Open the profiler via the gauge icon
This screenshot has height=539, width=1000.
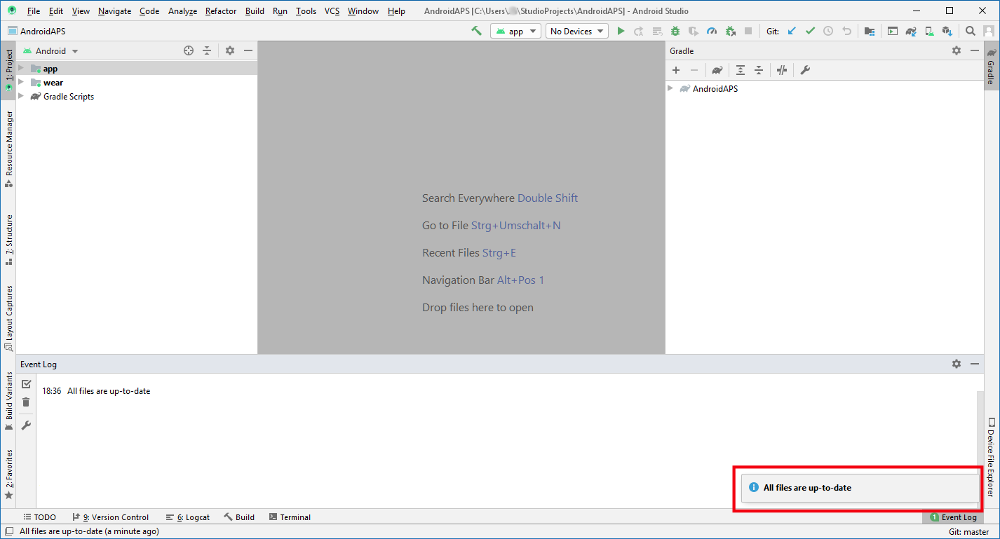tap(712, 31)
